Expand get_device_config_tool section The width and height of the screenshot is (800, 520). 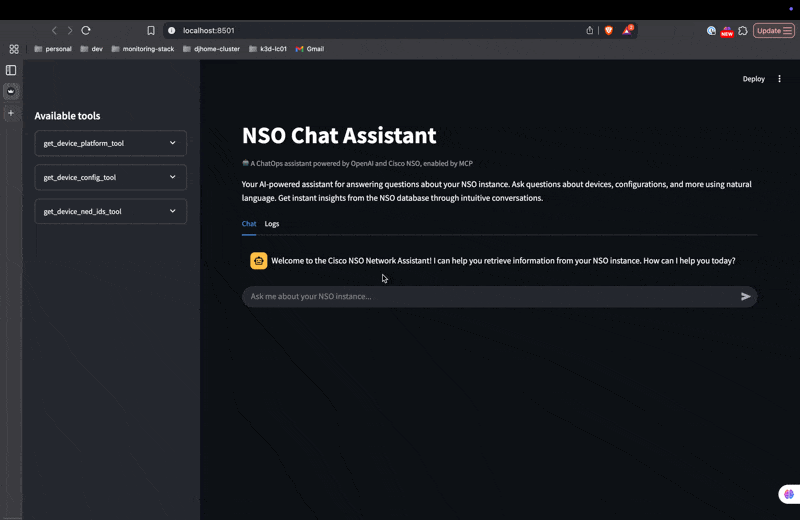111,177
